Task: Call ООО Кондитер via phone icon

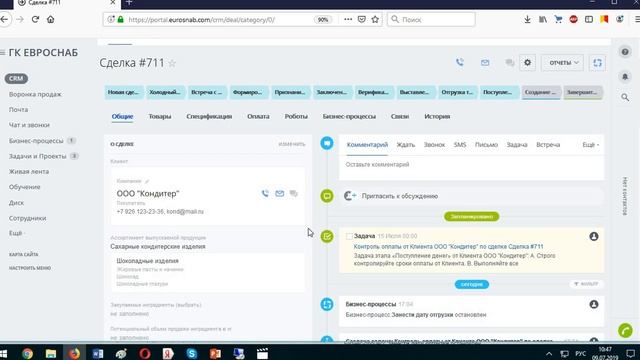Action: tap(265, 193)
